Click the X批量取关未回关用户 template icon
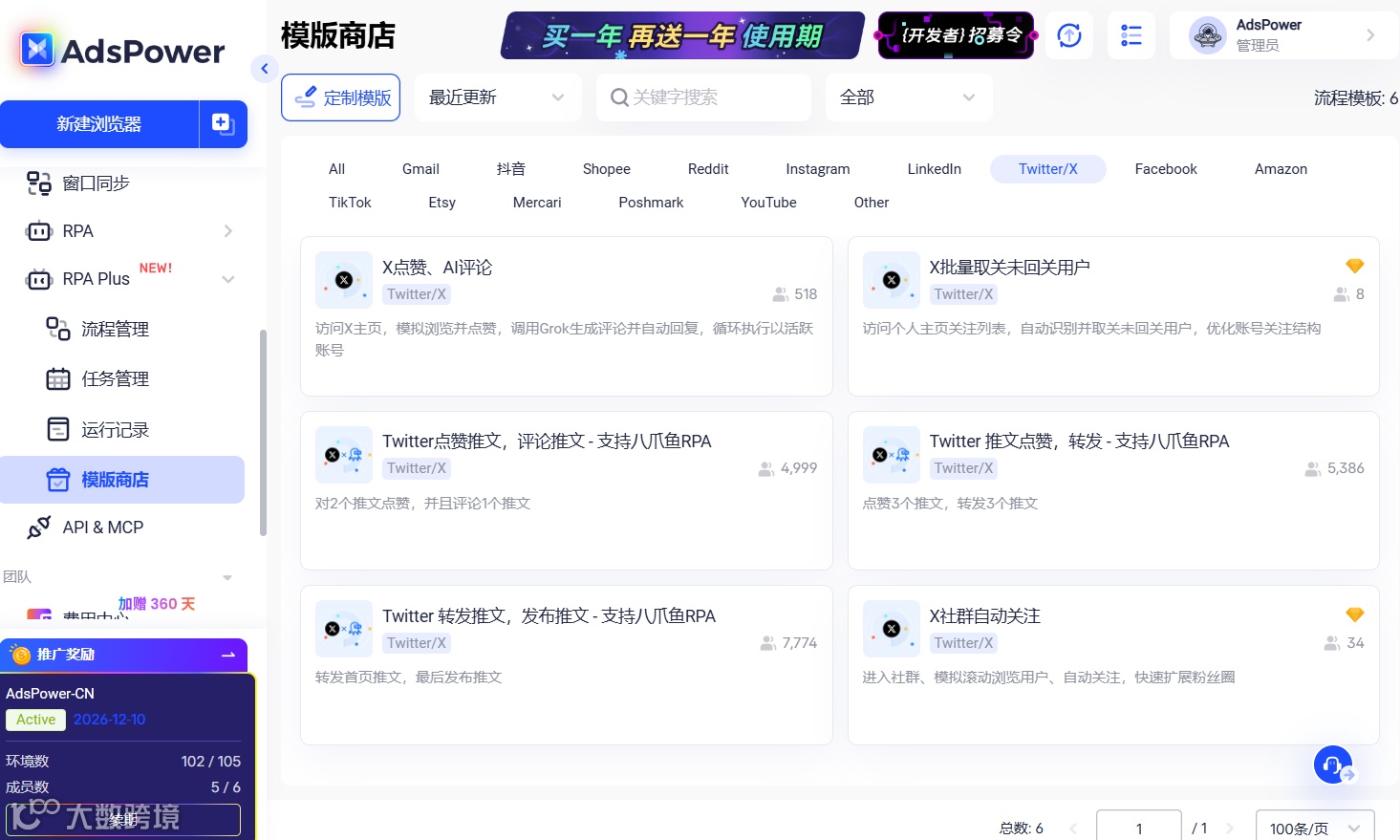Viewport: 1400px width, 840px height. (x=892, y=280)
